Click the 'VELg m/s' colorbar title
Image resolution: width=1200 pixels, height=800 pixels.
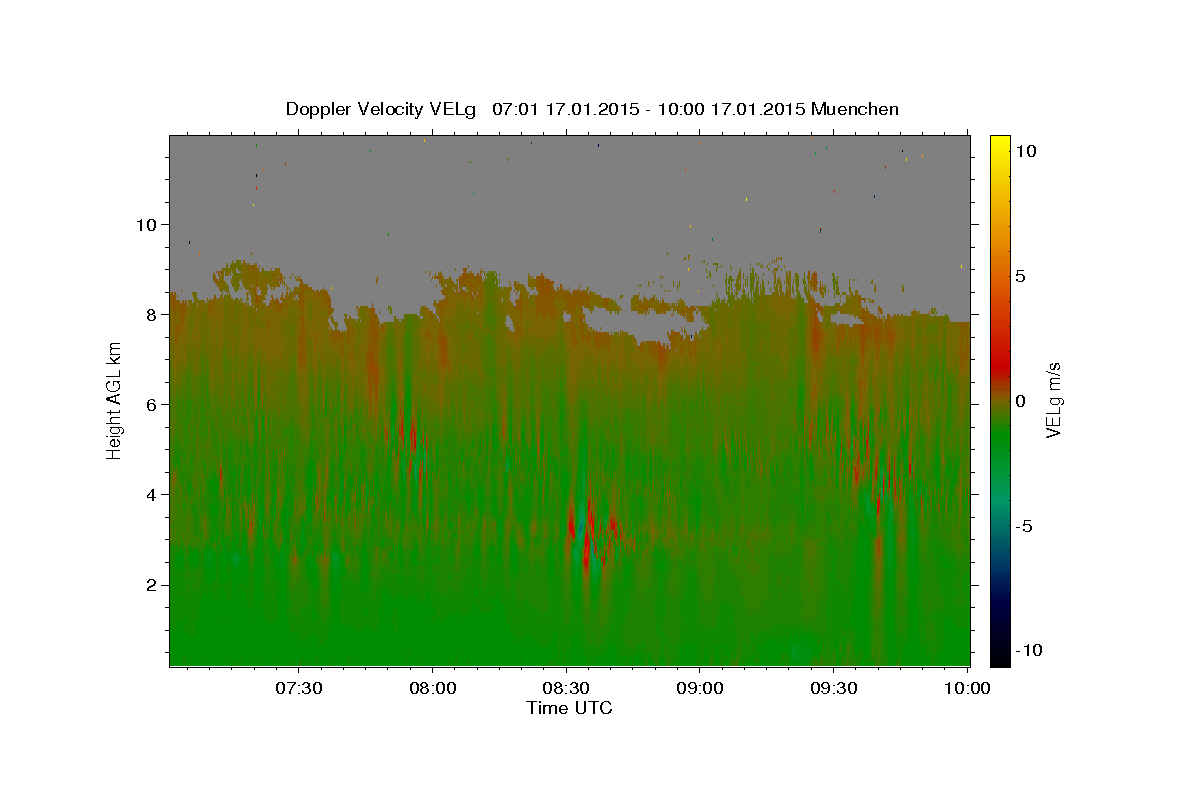[x=1054, y=400]
